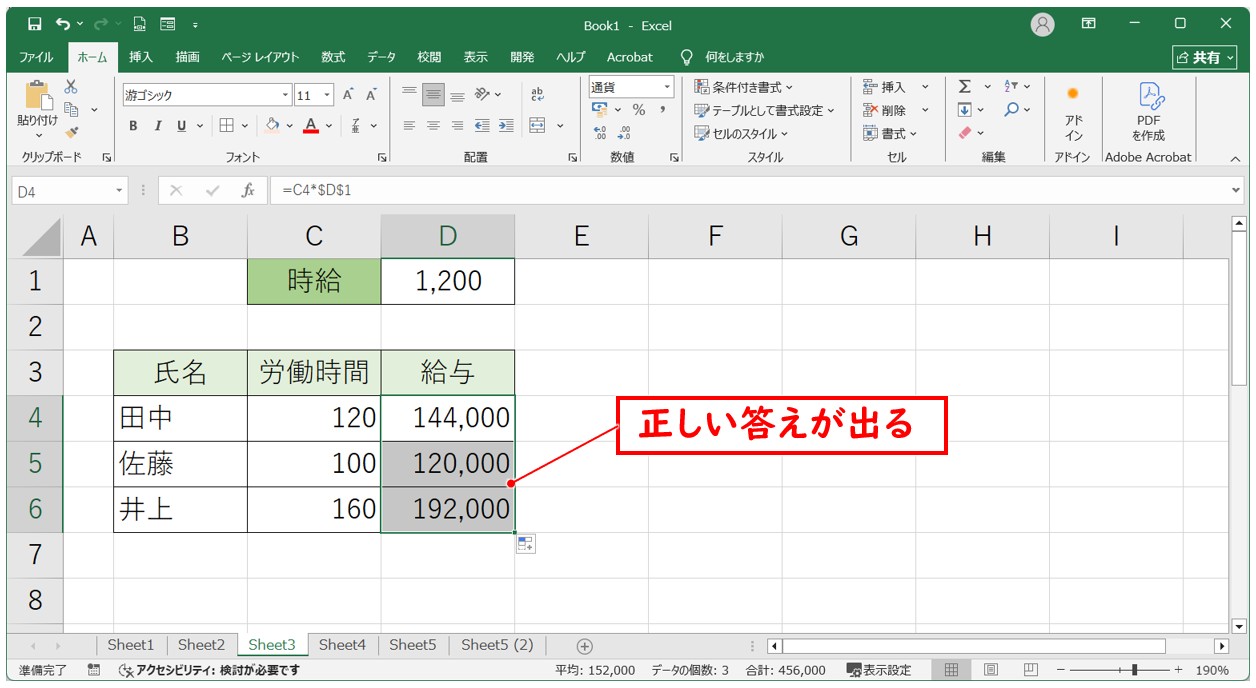The height and width of the screenshot is (688, 1256).
Task: Toggle bold formatting
Action: 133,126
